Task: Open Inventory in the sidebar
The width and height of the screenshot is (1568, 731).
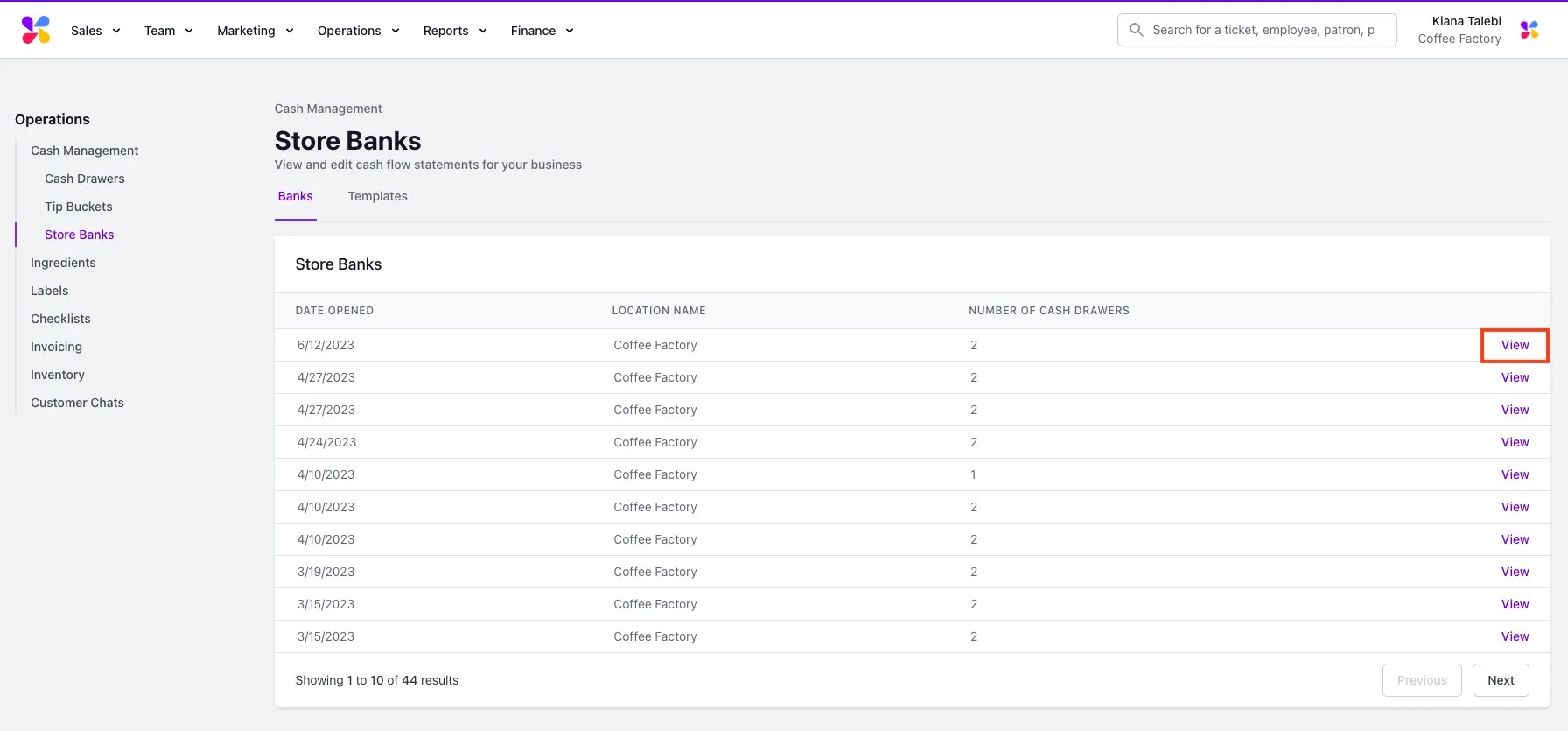Action: click(58, 375)
